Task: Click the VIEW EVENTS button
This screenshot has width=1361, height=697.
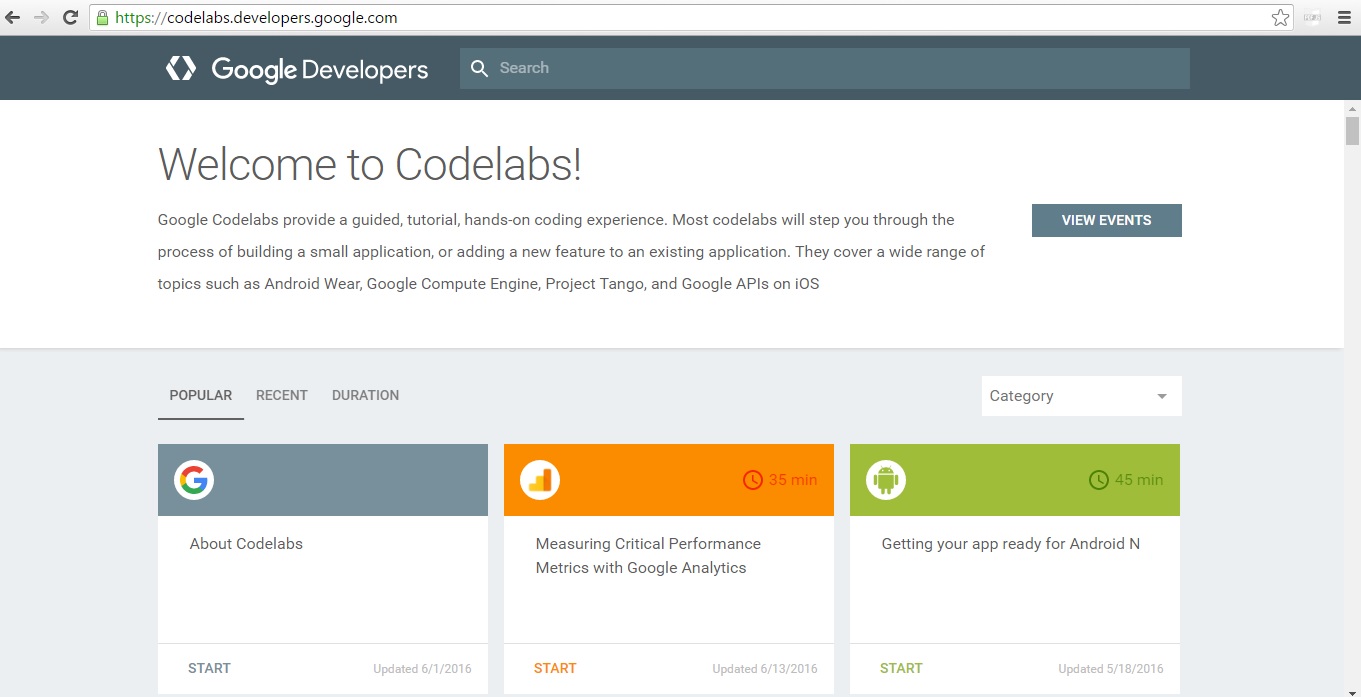Action: pyautogui.click(x=1106, y=220)
